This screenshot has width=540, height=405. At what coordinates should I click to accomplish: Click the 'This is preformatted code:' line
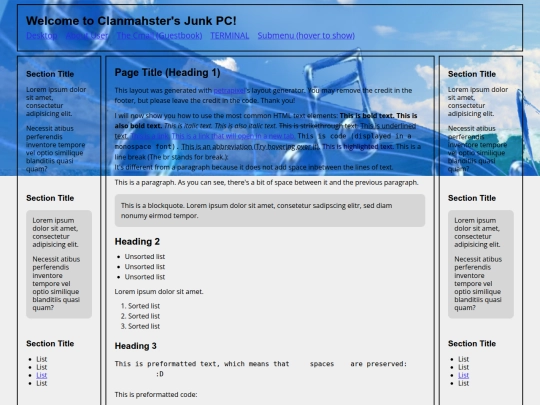156,395
